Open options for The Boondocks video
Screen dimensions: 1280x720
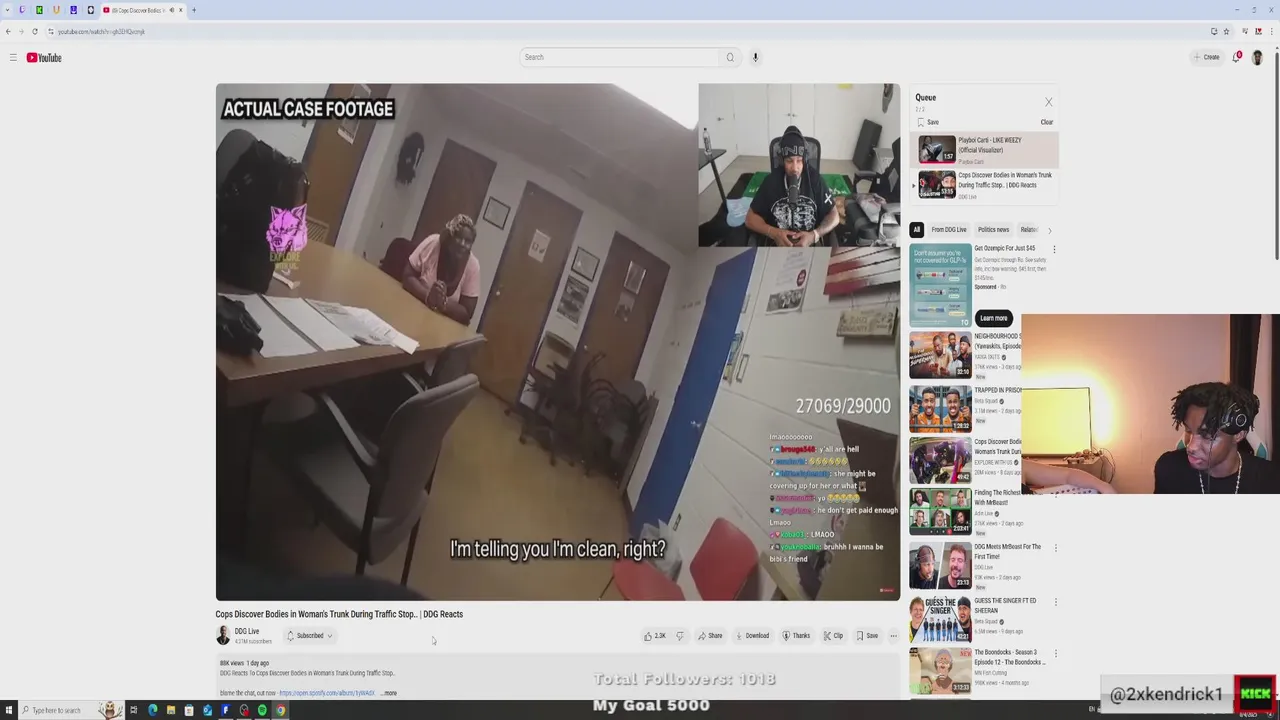pos(1055,656)
